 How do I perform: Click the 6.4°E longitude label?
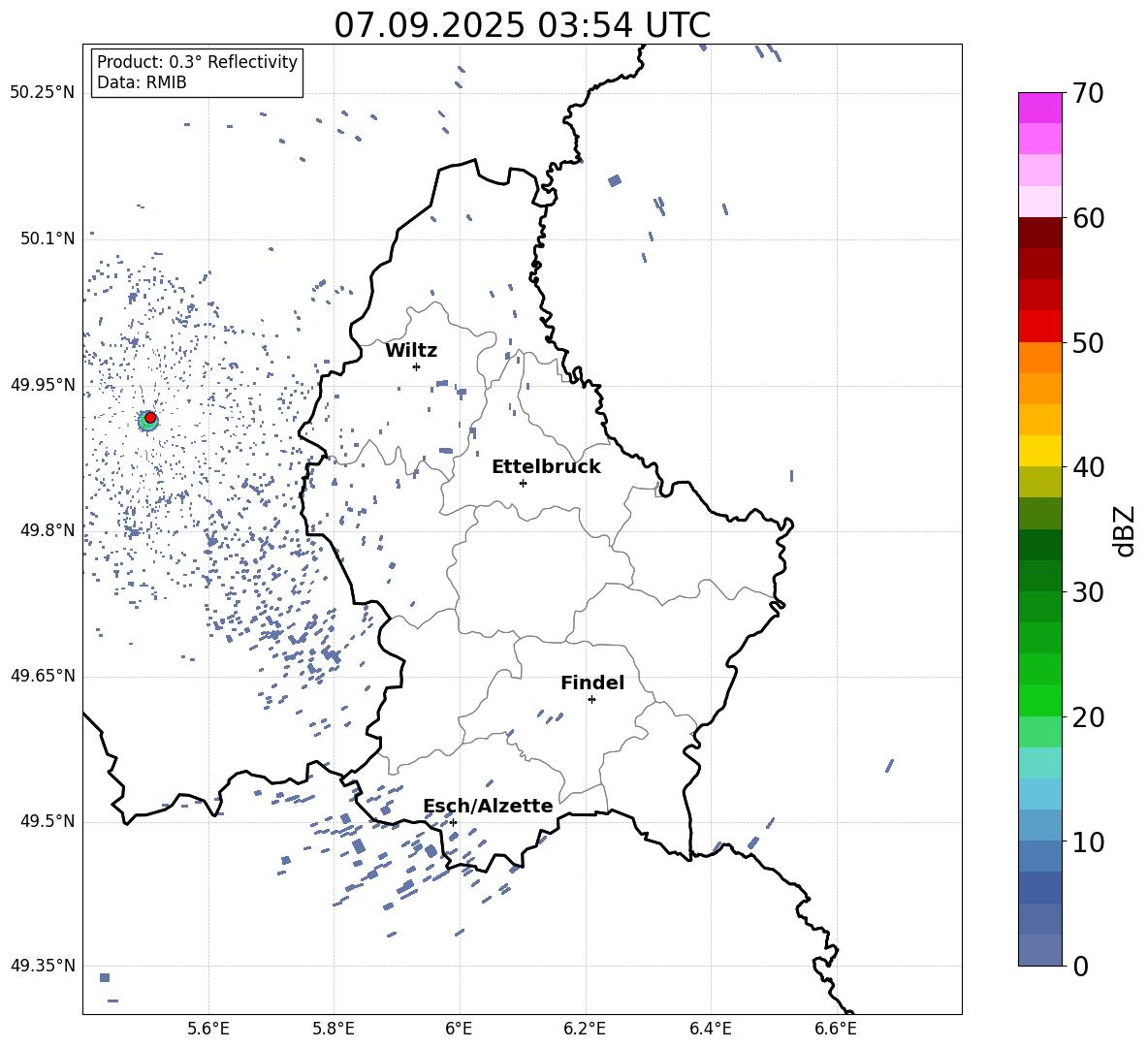click(x=710, y=1029)
